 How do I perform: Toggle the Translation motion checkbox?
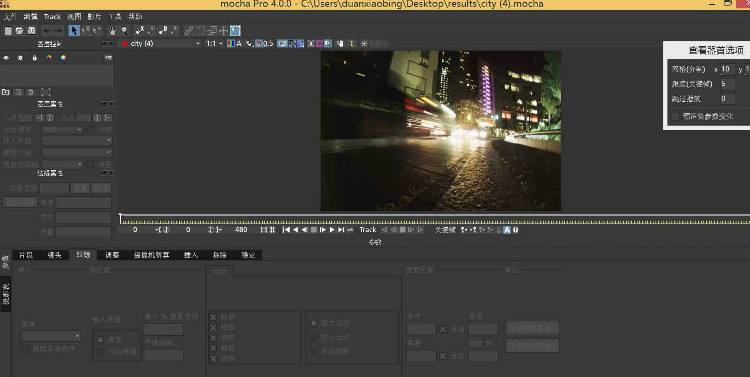click(x=213, y=317)
